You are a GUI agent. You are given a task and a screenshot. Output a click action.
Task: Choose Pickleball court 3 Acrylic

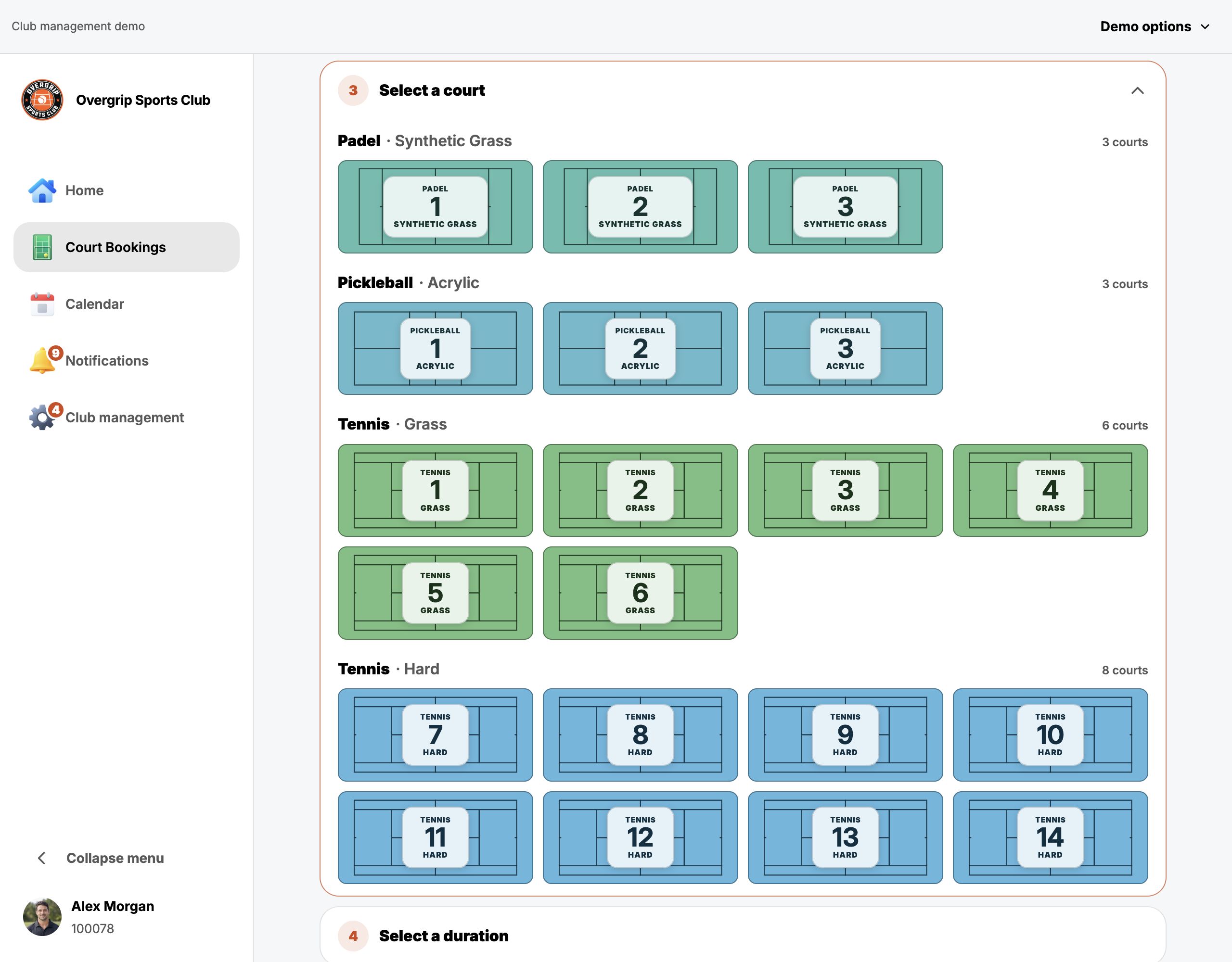pyautogui.click(x=845, y=349)
